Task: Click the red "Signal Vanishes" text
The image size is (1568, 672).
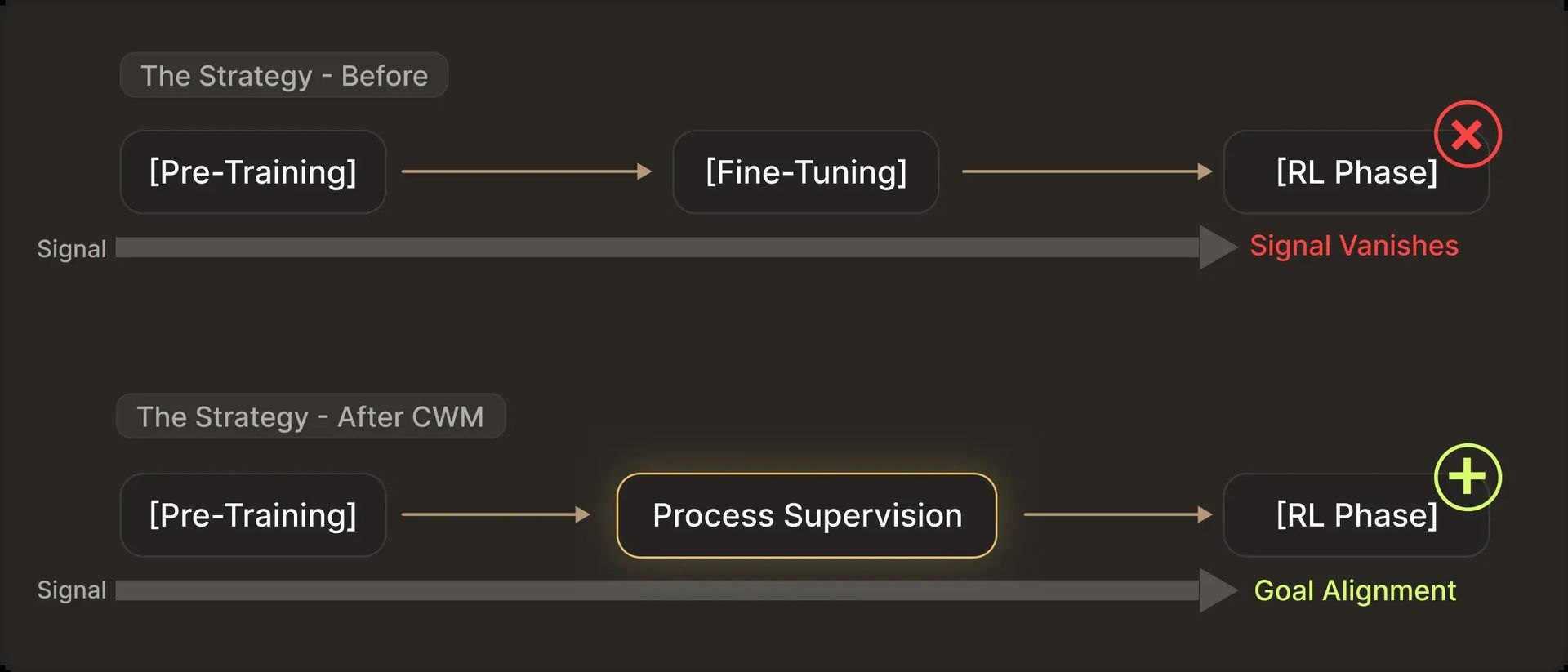Action: point(1354,246)
